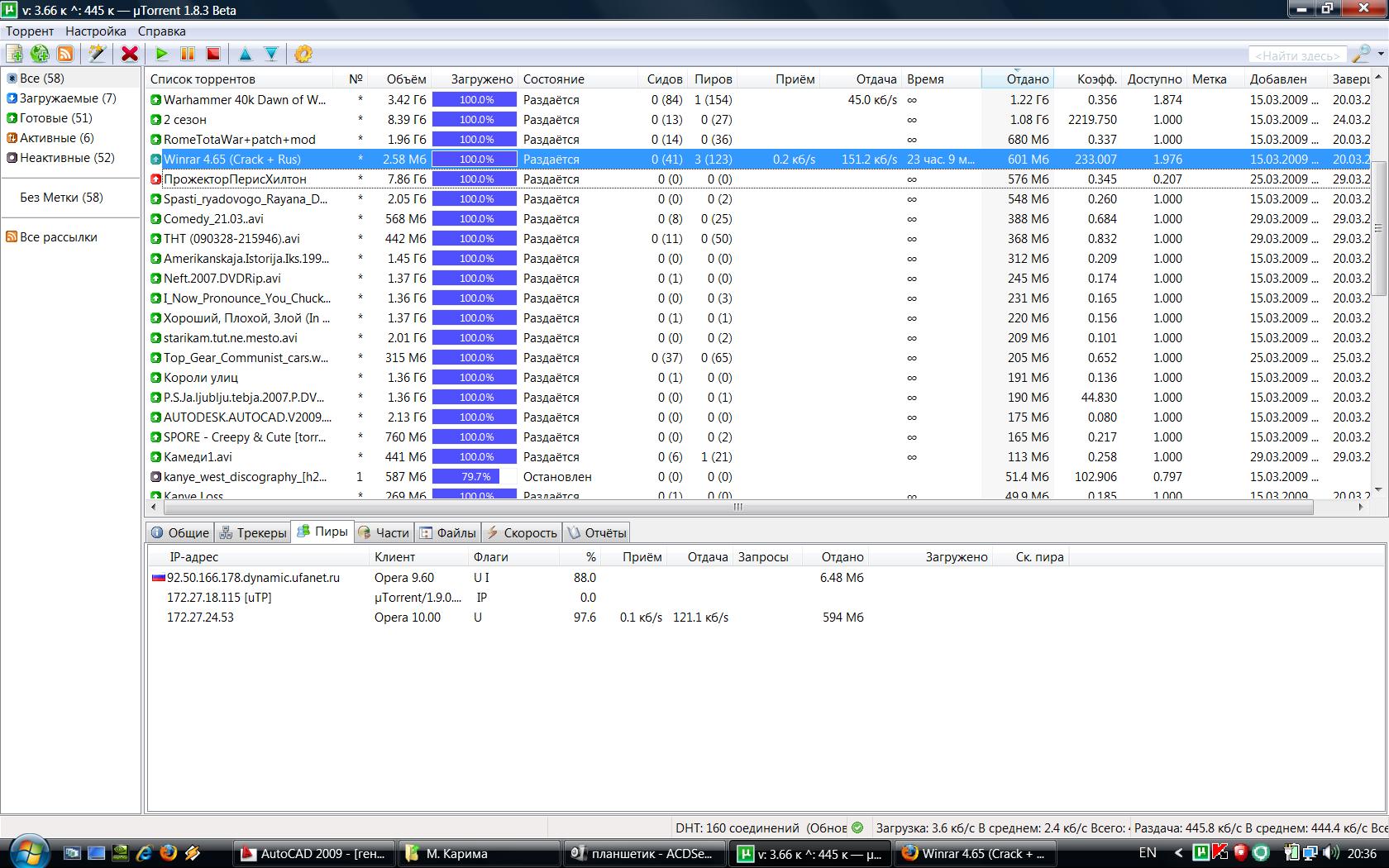The height and width of the screenshot is (868, 1389).
Task: Open Preferences via the gear icon
Action: pyautogui.click(x=303, y=54)
